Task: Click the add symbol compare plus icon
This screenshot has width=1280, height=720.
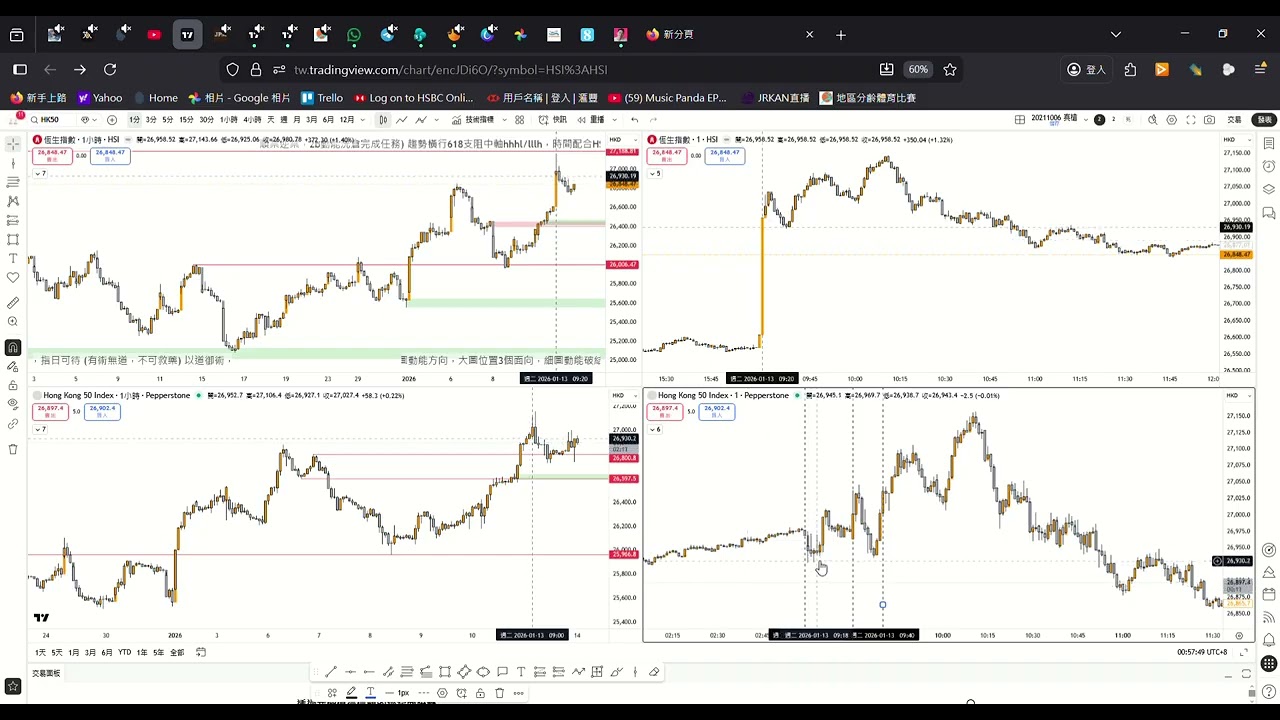Action: 112,119
